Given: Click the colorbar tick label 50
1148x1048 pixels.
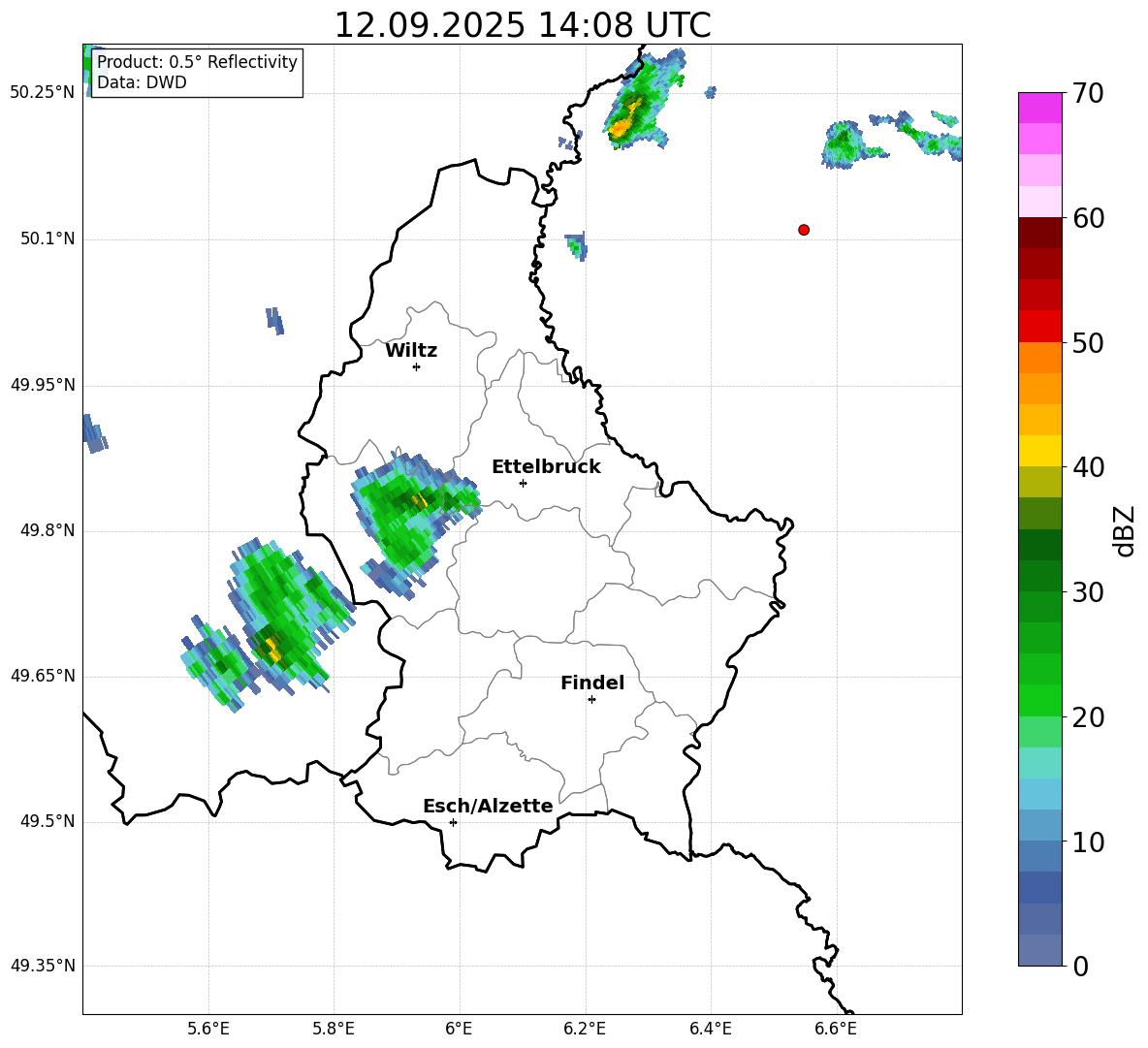Looking at the screenshot, I should (x=1088, y=342).
